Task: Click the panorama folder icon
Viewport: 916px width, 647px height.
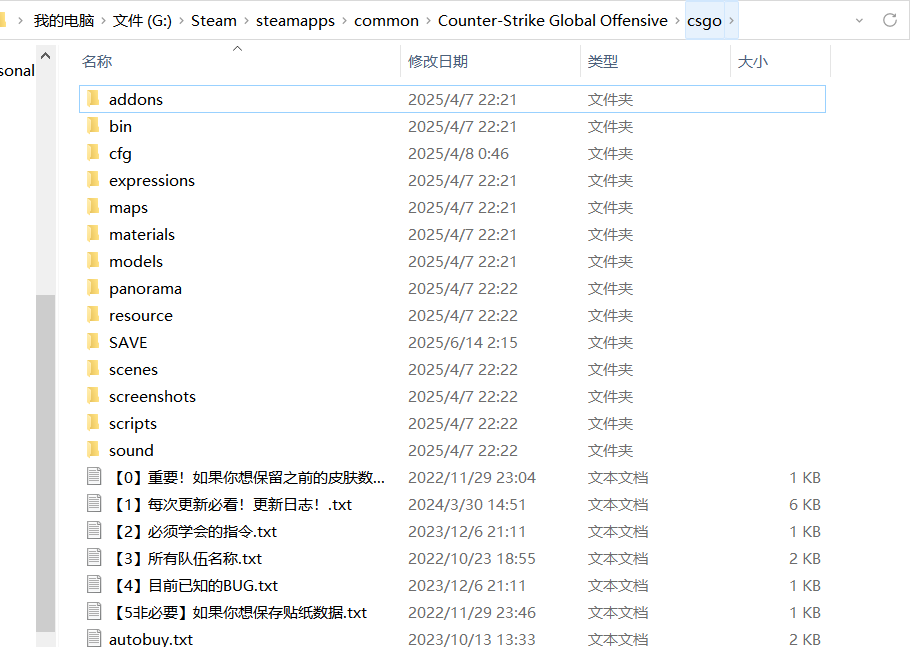Action: [93, 288]
